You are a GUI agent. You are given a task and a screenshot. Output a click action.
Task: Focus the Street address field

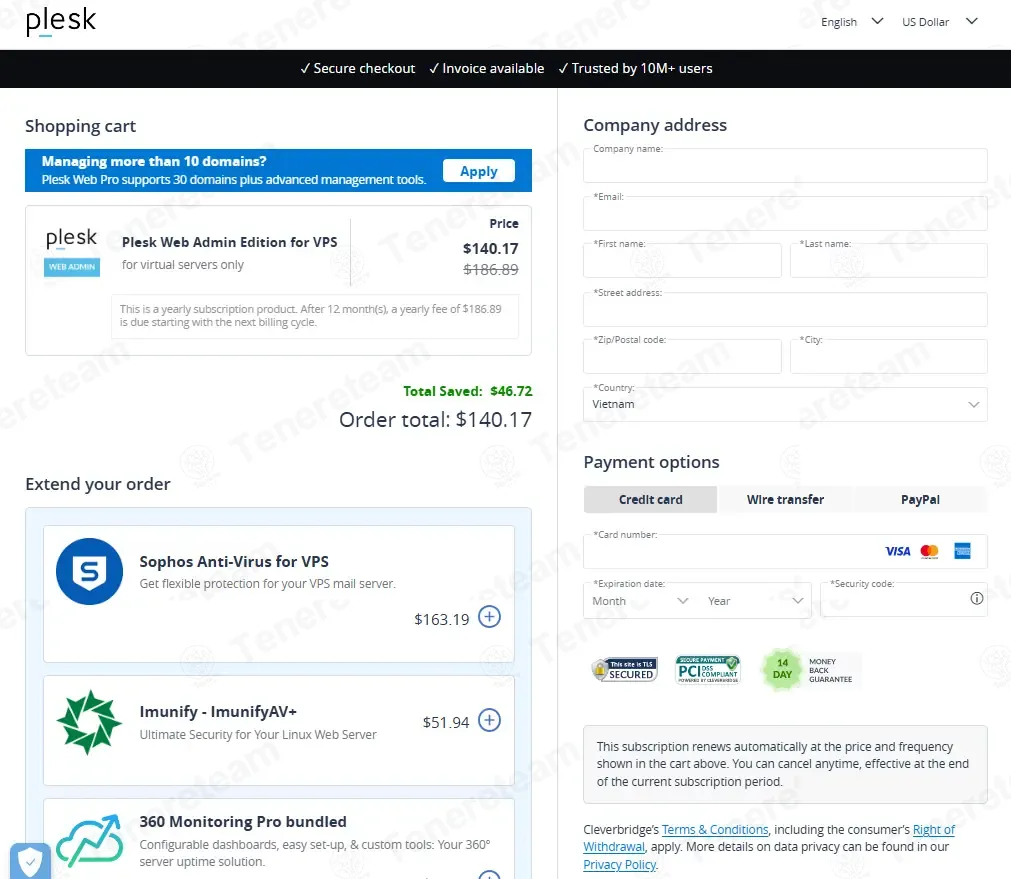(x=785, y=310)
